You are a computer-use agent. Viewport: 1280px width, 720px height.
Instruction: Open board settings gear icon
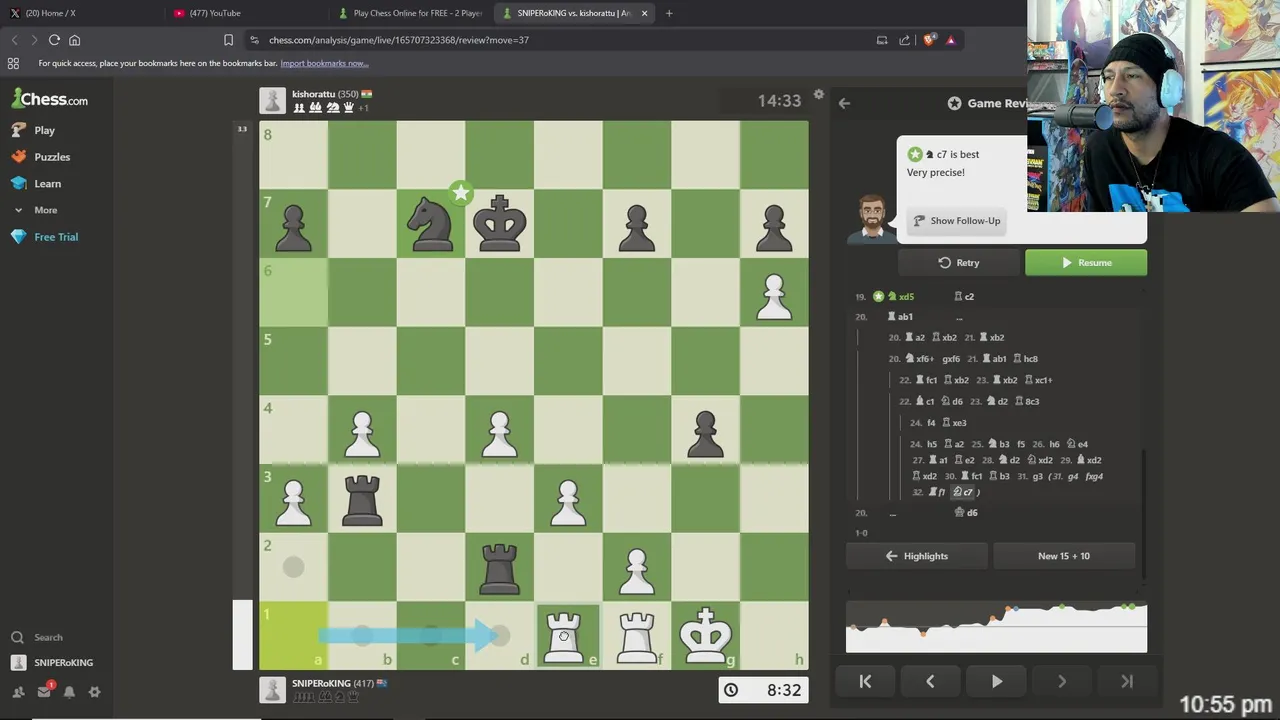[818, 95]
